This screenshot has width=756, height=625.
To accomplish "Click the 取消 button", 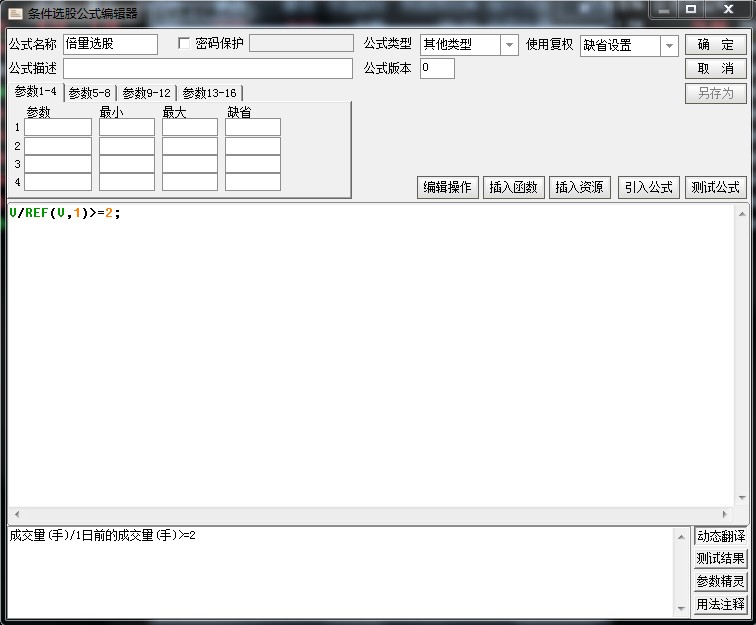I will 716,69.
